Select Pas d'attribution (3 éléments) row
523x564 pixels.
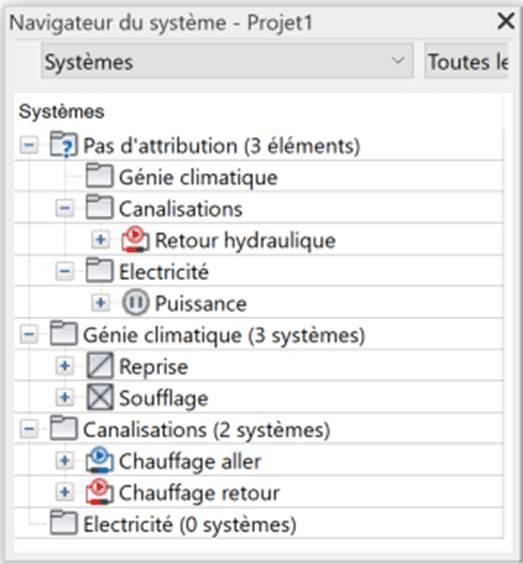click(x=259, y=145)
